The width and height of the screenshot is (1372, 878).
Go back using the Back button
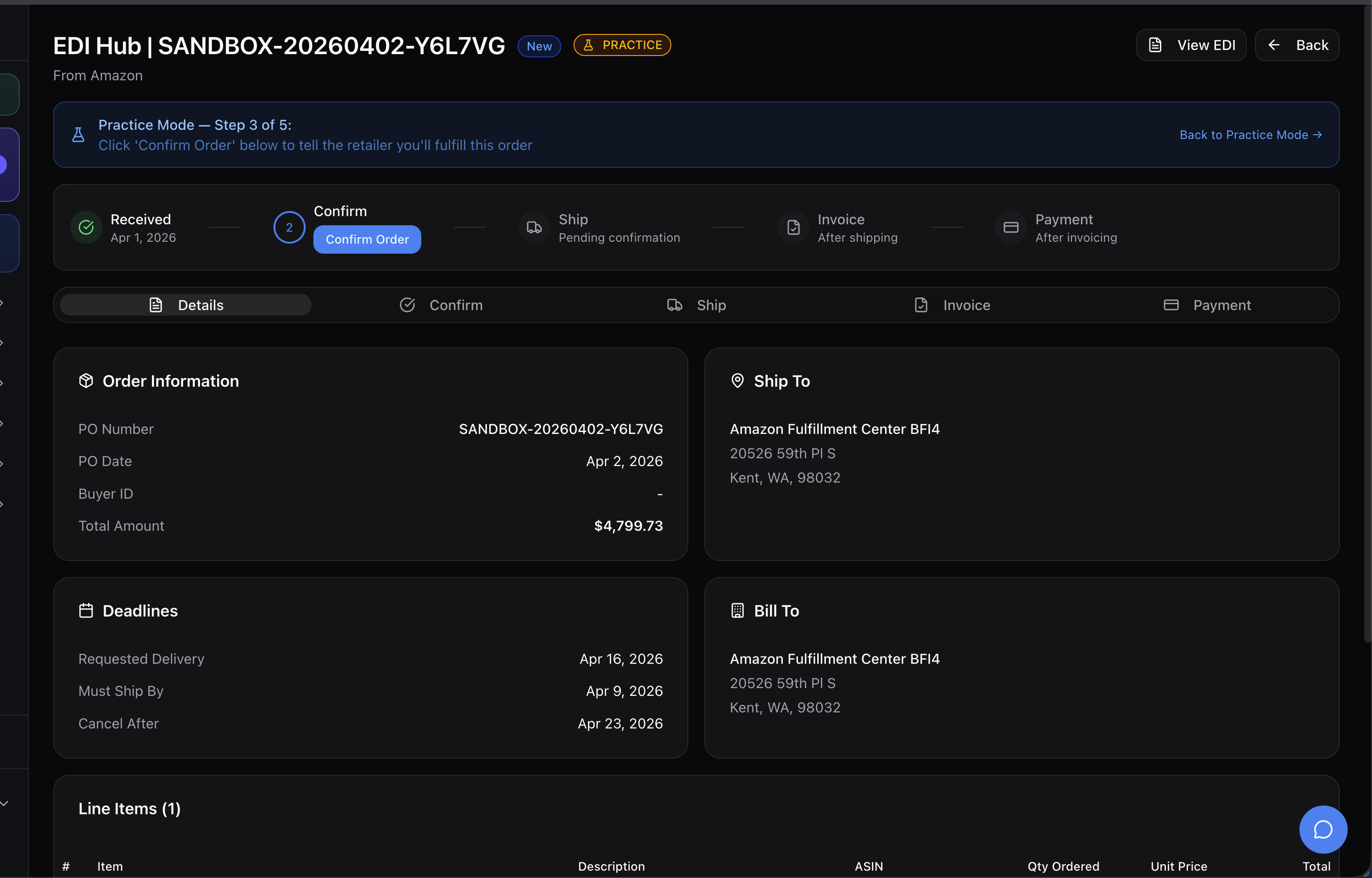[x=1297, y=45]
